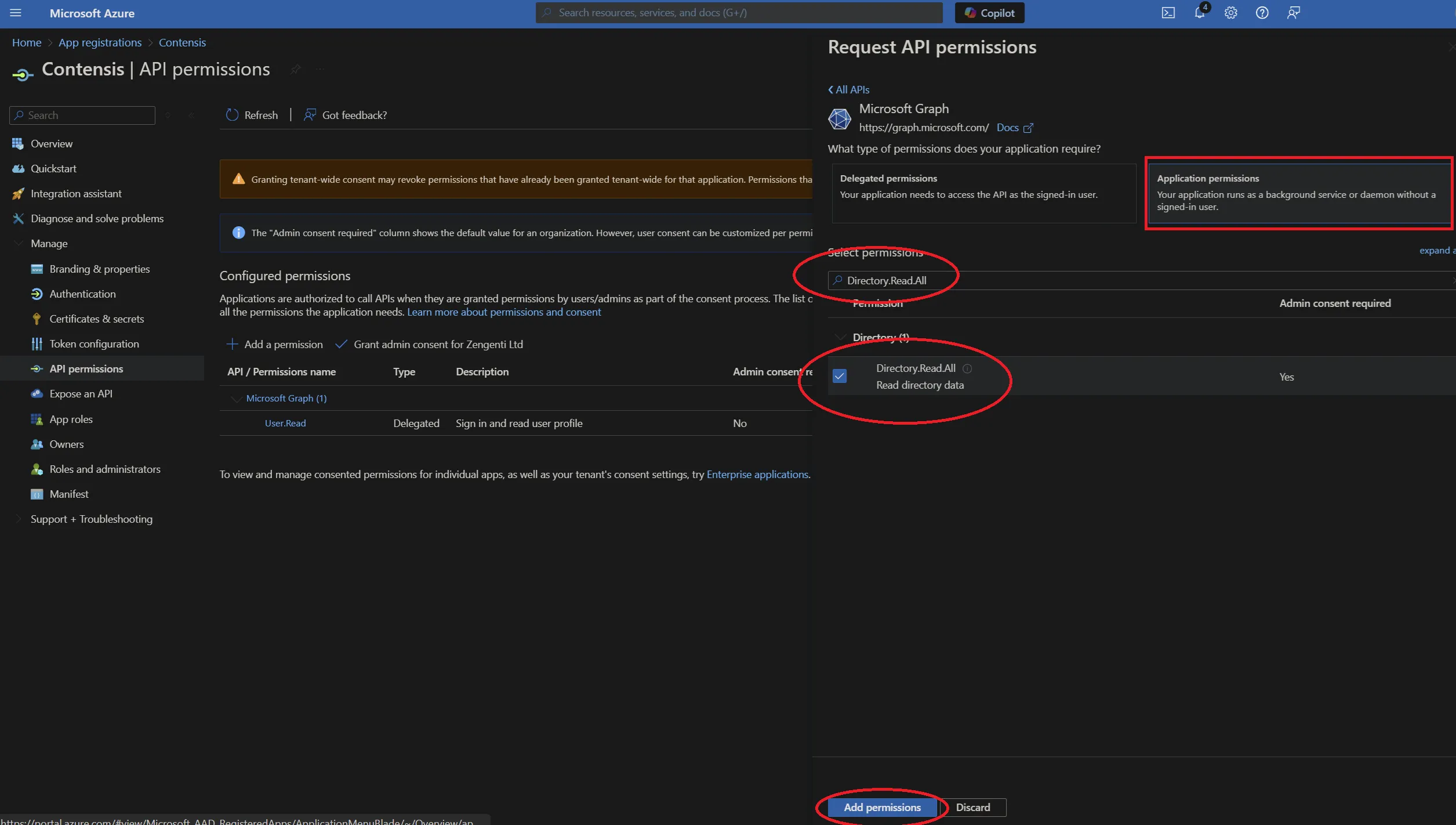Open Token configuration

94,343
